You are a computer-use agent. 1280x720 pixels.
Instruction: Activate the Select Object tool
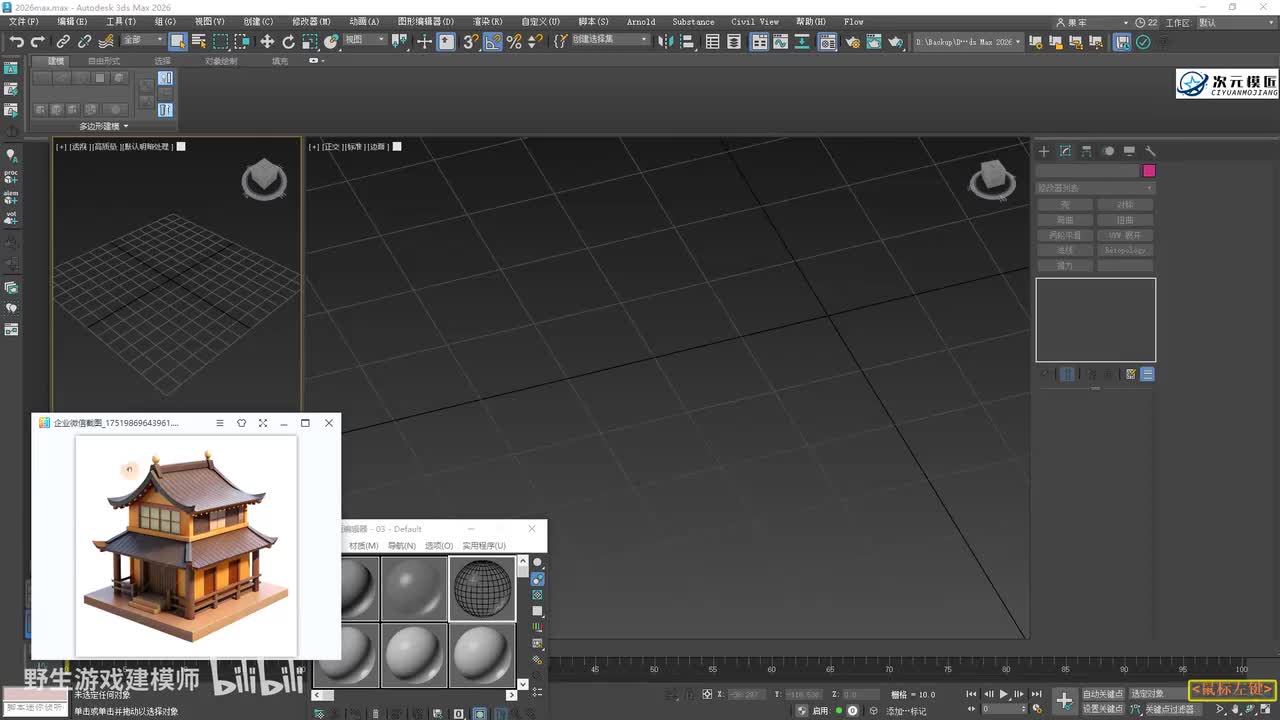[x=177, y=41]
